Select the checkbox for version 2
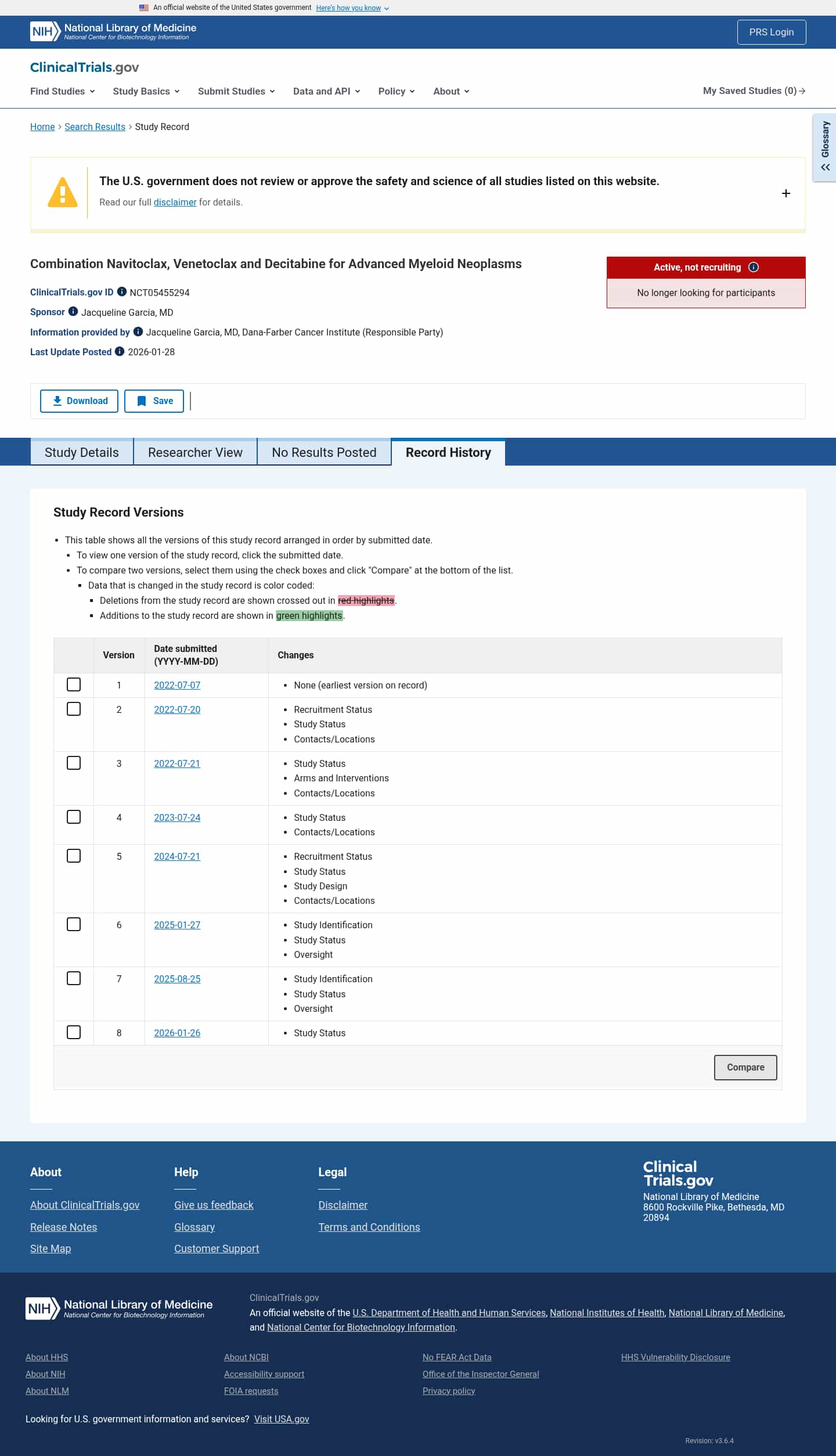The width and height of the screenshot is (836, 1456). tap(74, 709)
